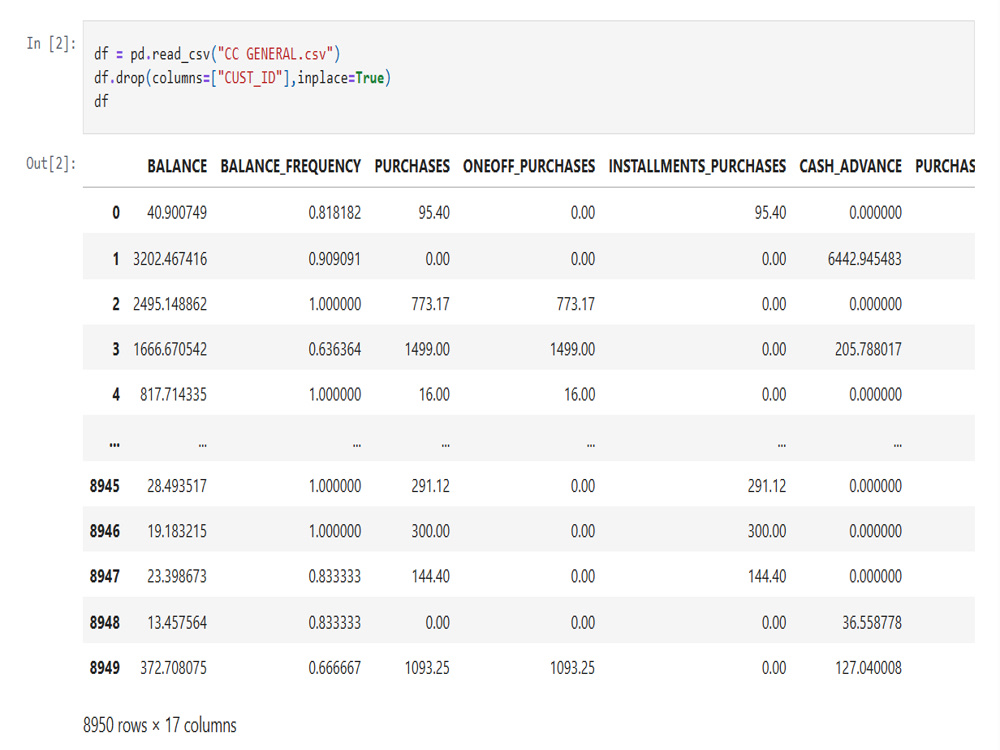Click the balance frequency value 0.909091
The height and width of the screenshot is (750, 1000).
[335, 259]
